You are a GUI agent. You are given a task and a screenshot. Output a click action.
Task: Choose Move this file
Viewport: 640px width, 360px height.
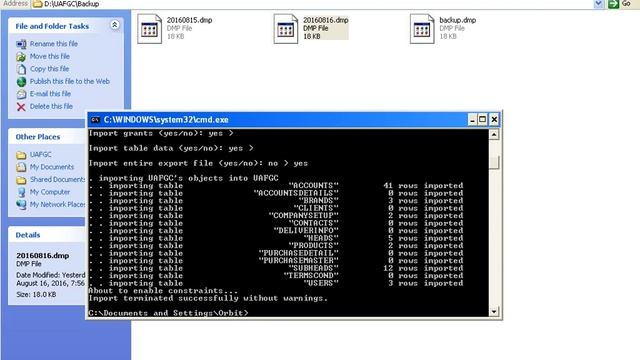click(49, 56)
